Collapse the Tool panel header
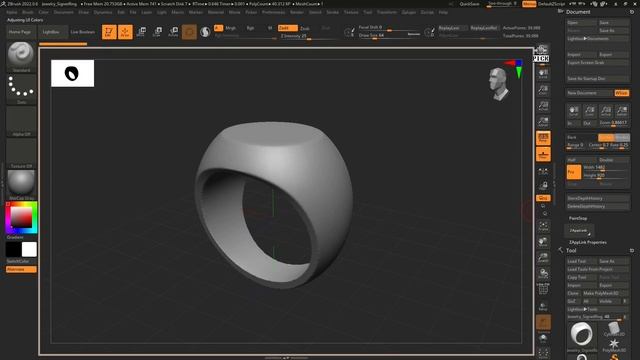Viewport: 640px width, 360px height. (x=571, y=250)
